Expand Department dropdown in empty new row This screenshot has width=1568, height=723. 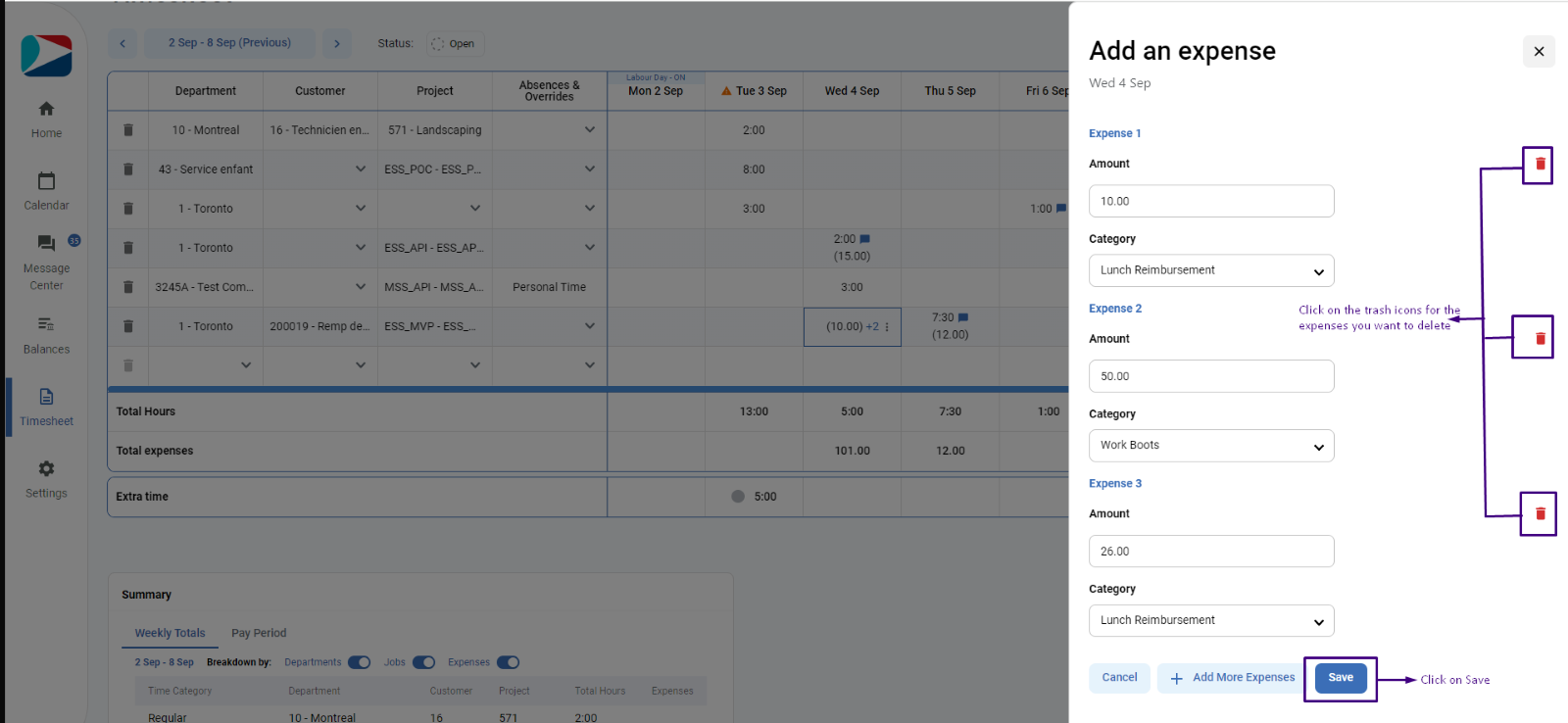pyautogui.click(x=245, y=364)
